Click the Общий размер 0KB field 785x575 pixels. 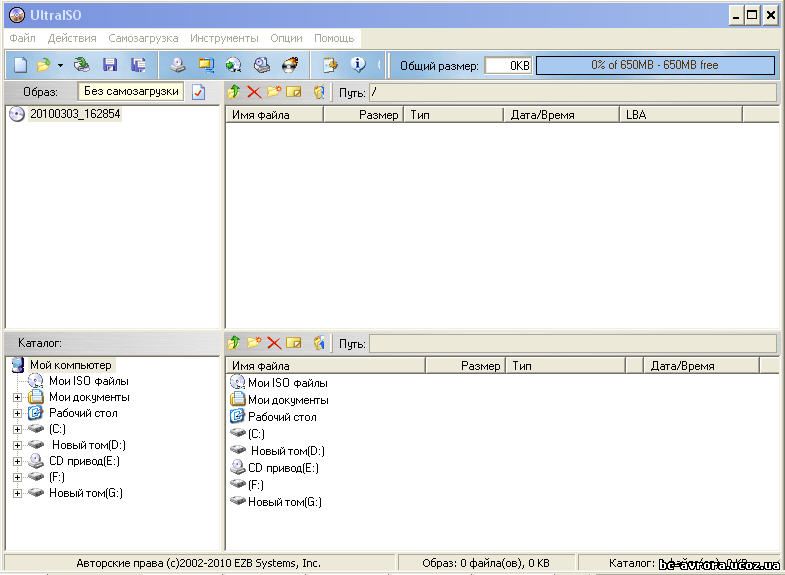tap(508, 66)
